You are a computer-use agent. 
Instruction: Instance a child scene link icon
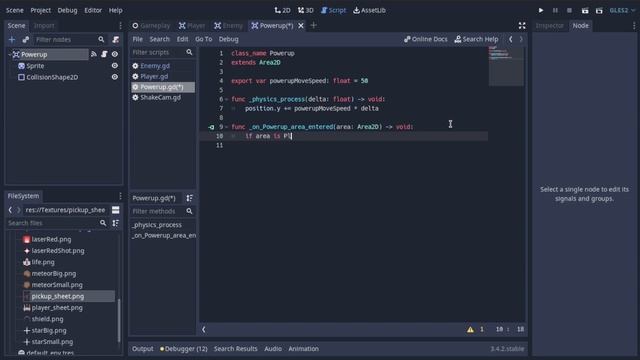26,40
